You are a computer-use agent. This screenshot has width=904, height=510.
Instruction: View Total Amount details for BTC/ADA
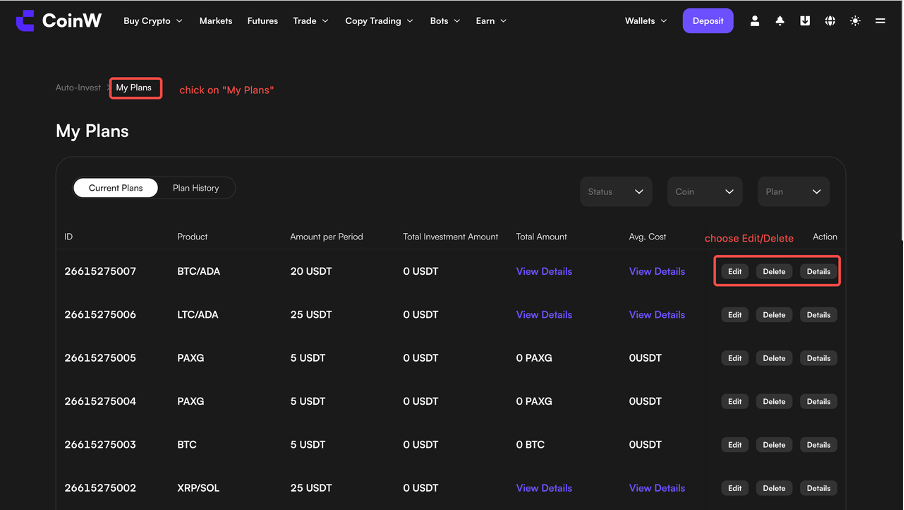(544, 271)
